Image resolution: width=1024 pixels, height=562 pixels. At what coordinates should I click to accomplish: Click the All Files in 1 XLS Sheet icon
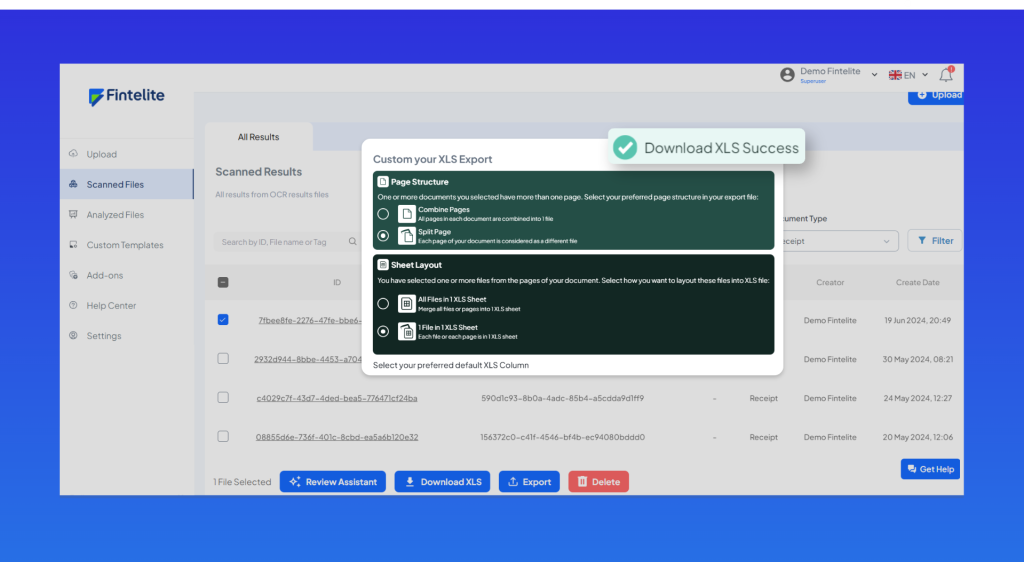click(x=406, y=303)
